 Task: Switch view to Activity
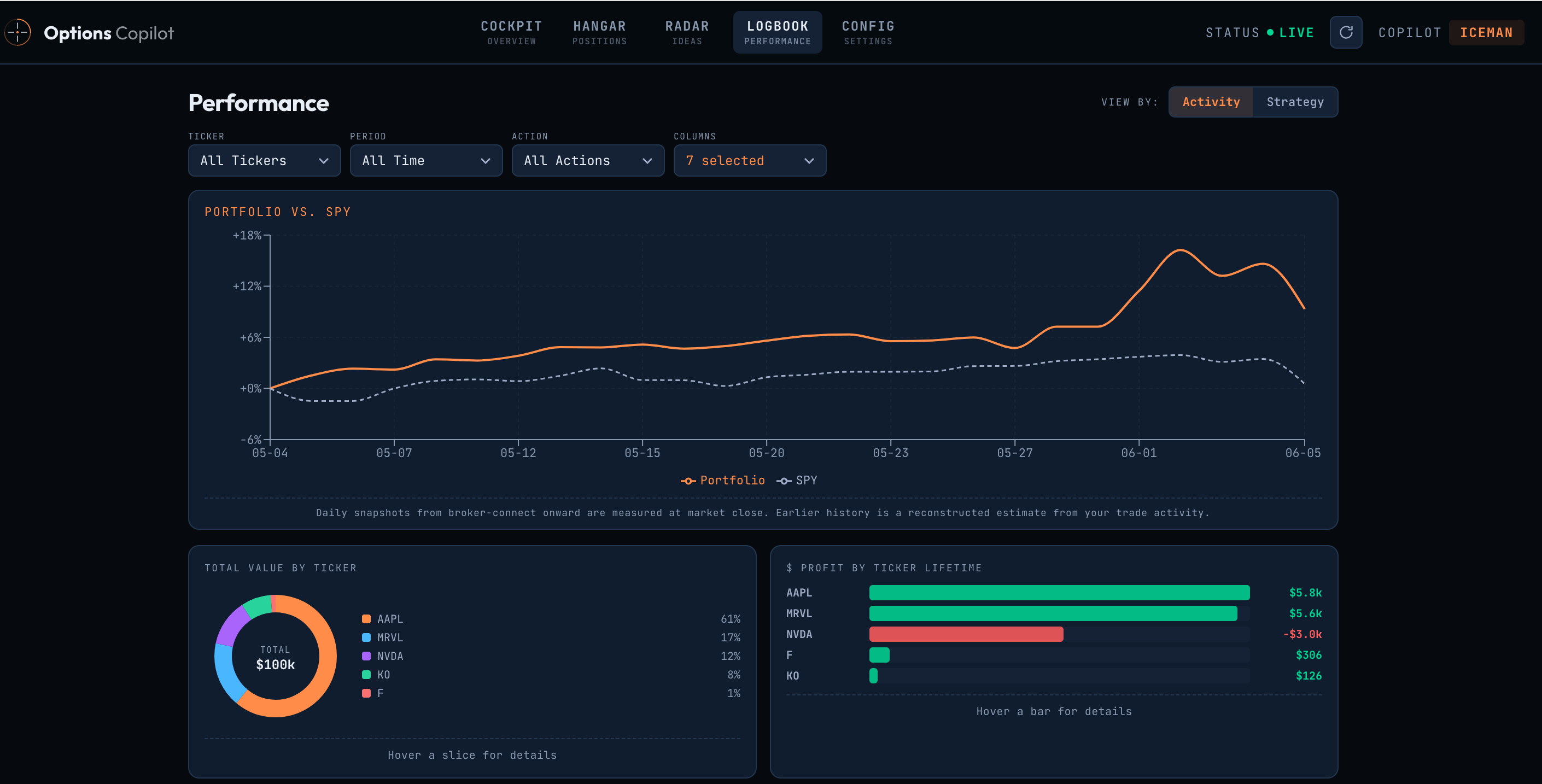tap(1211, 102)
